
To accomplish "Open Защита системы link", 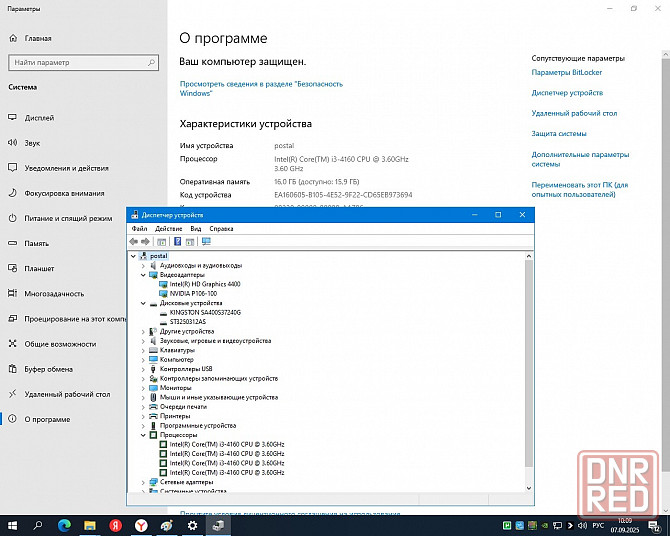I will pyautogui.click(x=559, y=134).
